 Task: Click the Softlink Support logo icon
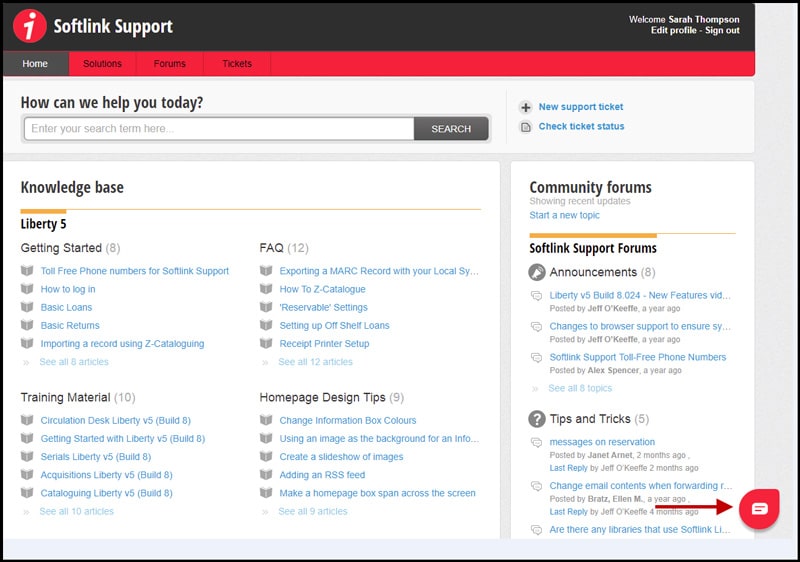point(30,25)
